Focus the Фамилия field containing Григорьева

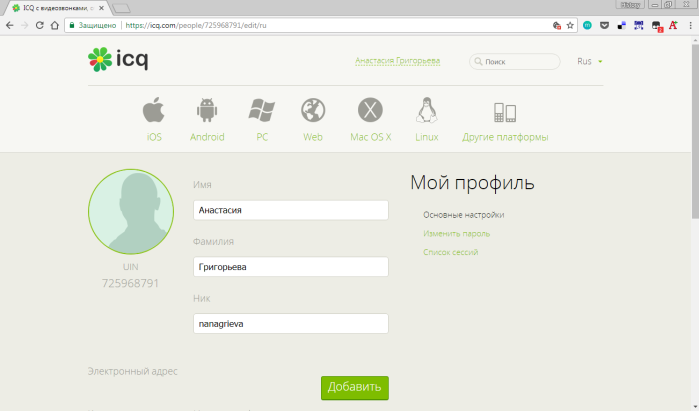[291, 267]
